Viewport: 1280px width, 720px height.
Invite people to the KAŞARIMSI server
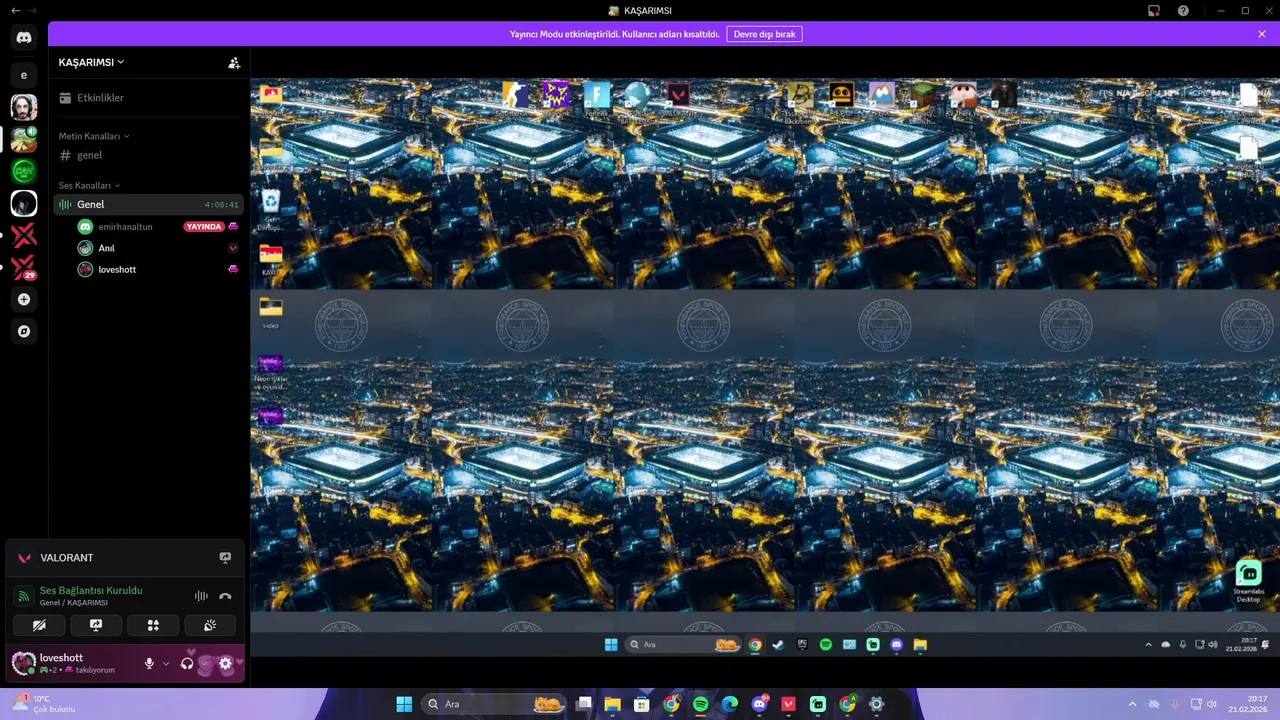[x=234, y=62]
